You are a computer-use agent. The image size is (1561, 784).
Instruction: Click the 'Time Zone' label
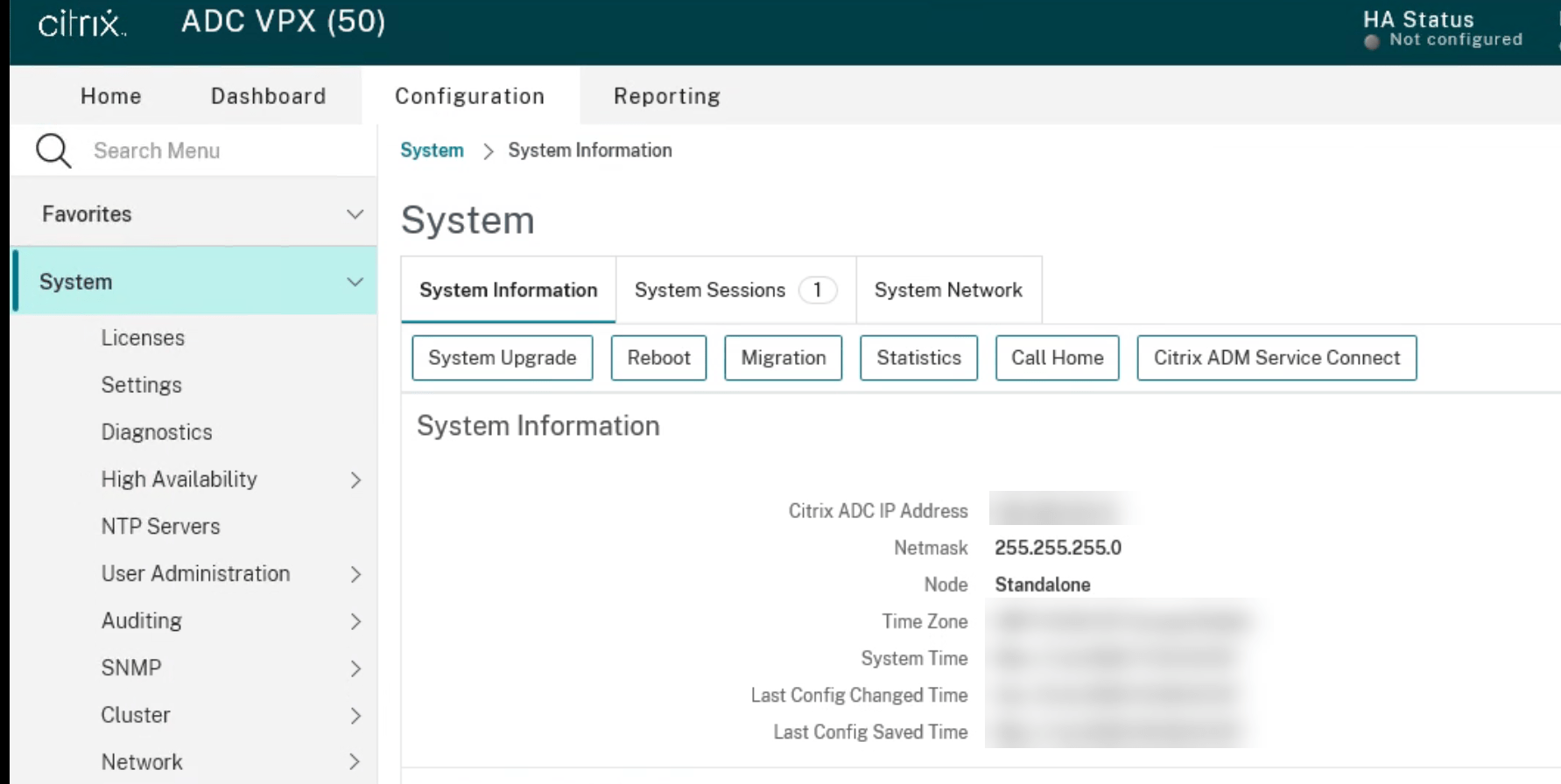tap(925, 621)
